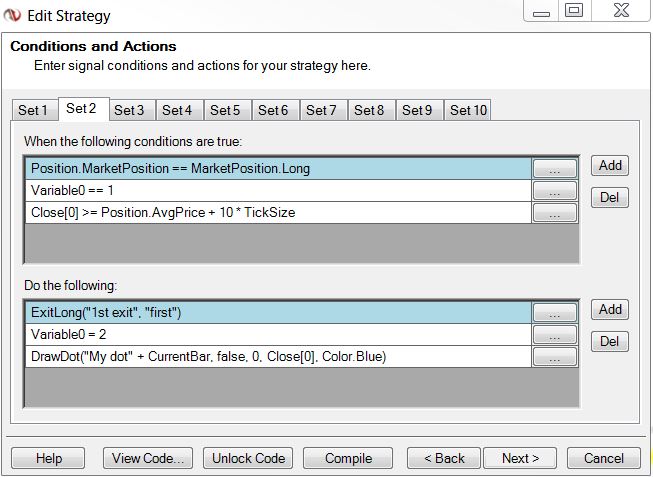
Task: Add a new action with lower Add button
Action: [x=610, y=309]
